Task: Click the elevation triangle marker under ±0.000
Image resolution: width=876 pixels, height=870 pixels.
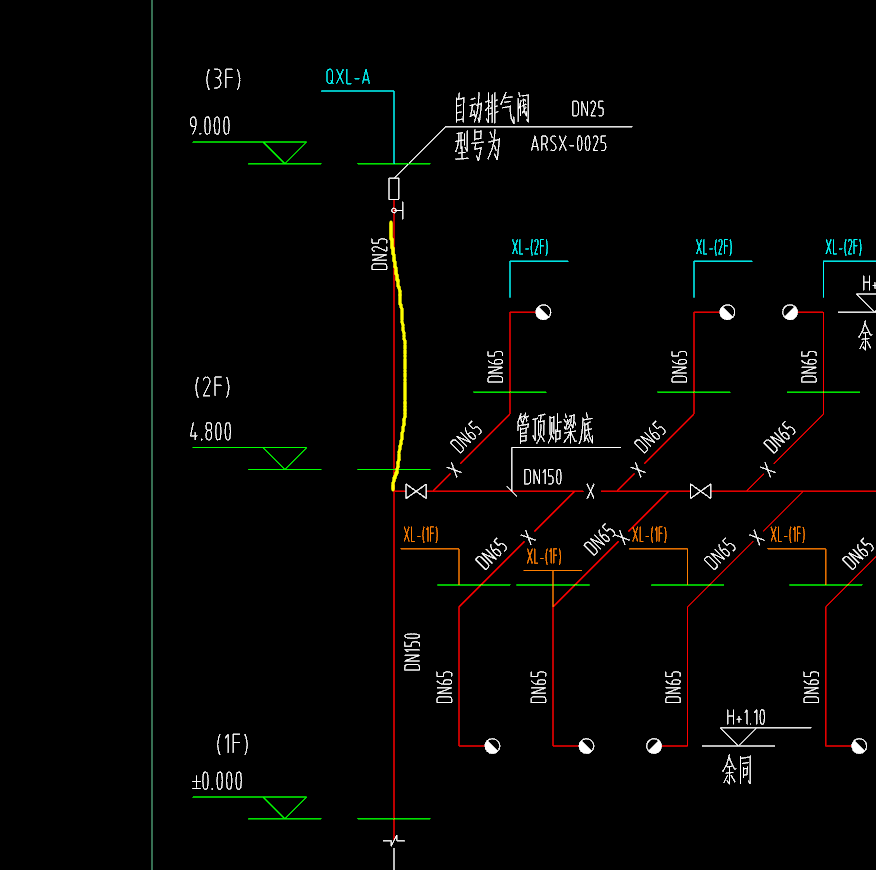Action: [284, 807]
